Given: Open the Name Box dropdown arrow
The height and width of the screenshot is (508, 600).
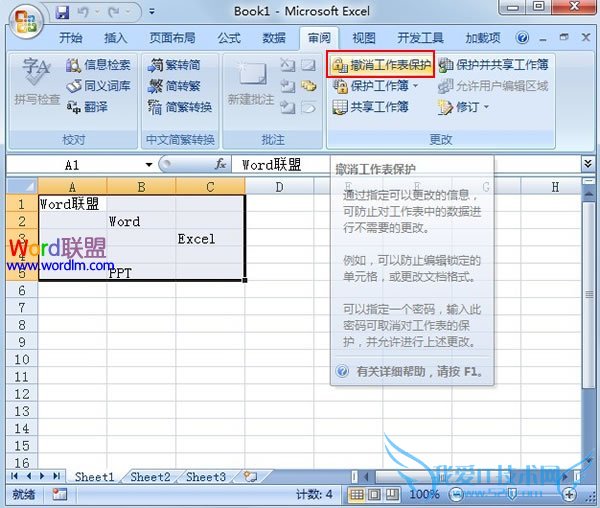Looking at the screenshot, I should pos(149,165).
